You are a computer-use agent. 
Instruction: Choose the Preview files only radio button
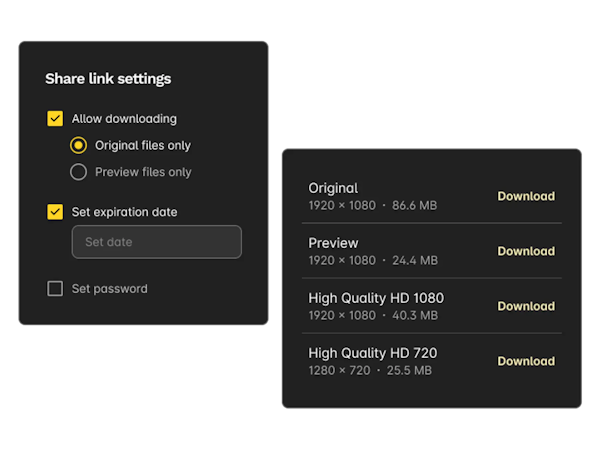click(78, 172)
